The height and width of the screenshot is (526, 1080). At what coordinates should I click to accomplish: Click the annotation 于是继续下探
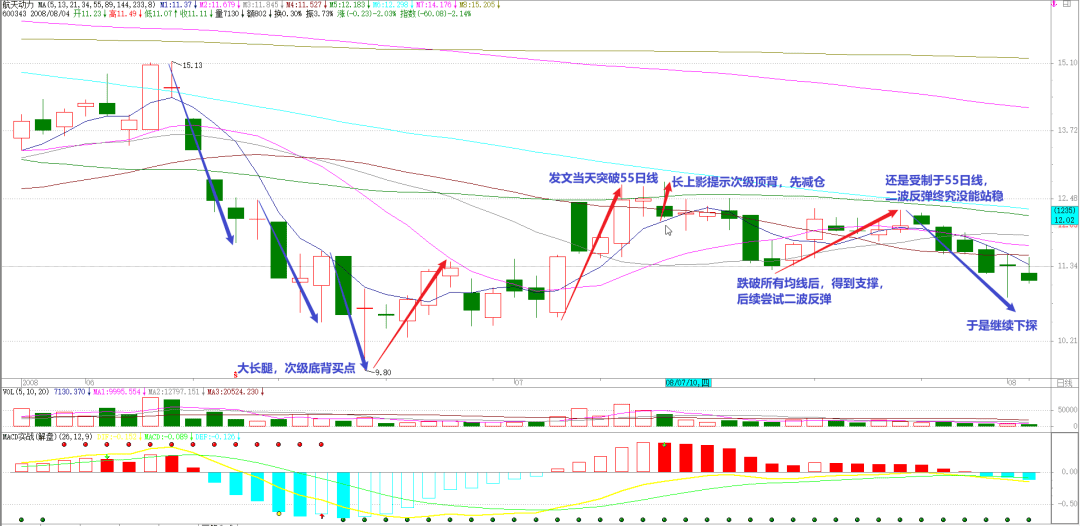tap(1001, 325)
